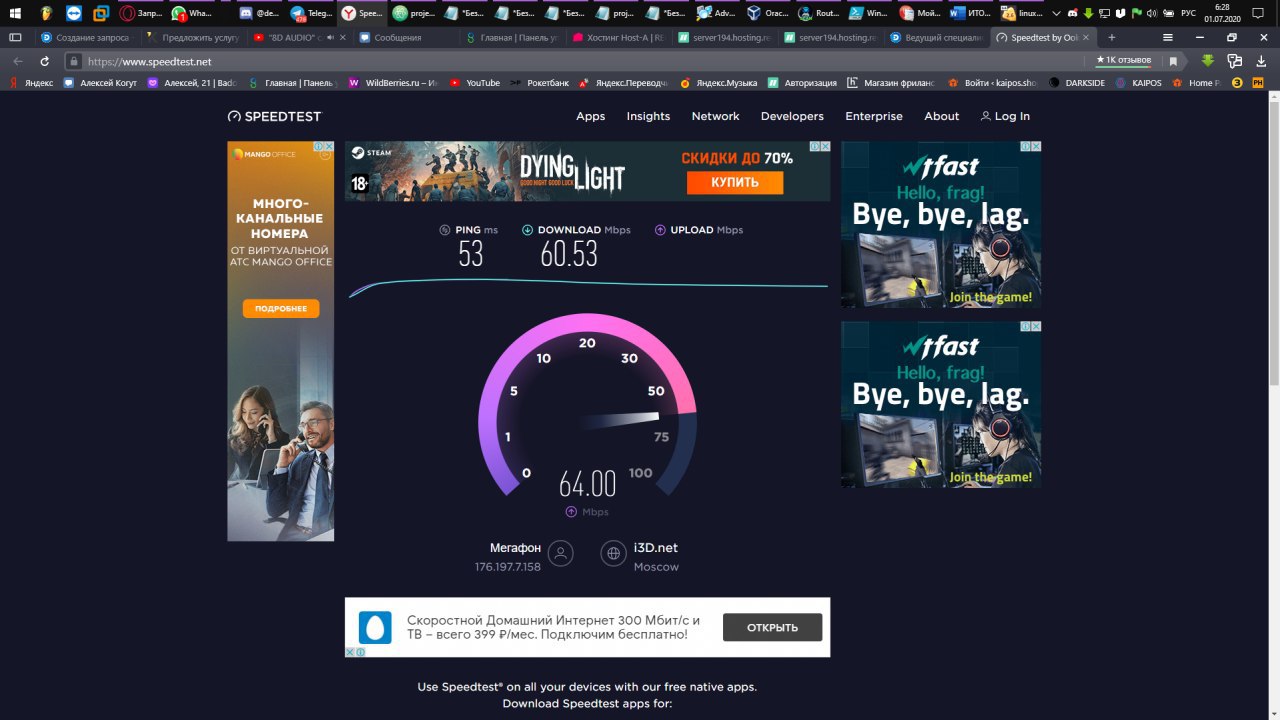Bookmark this page with bookmark icon

point(1173,61)
